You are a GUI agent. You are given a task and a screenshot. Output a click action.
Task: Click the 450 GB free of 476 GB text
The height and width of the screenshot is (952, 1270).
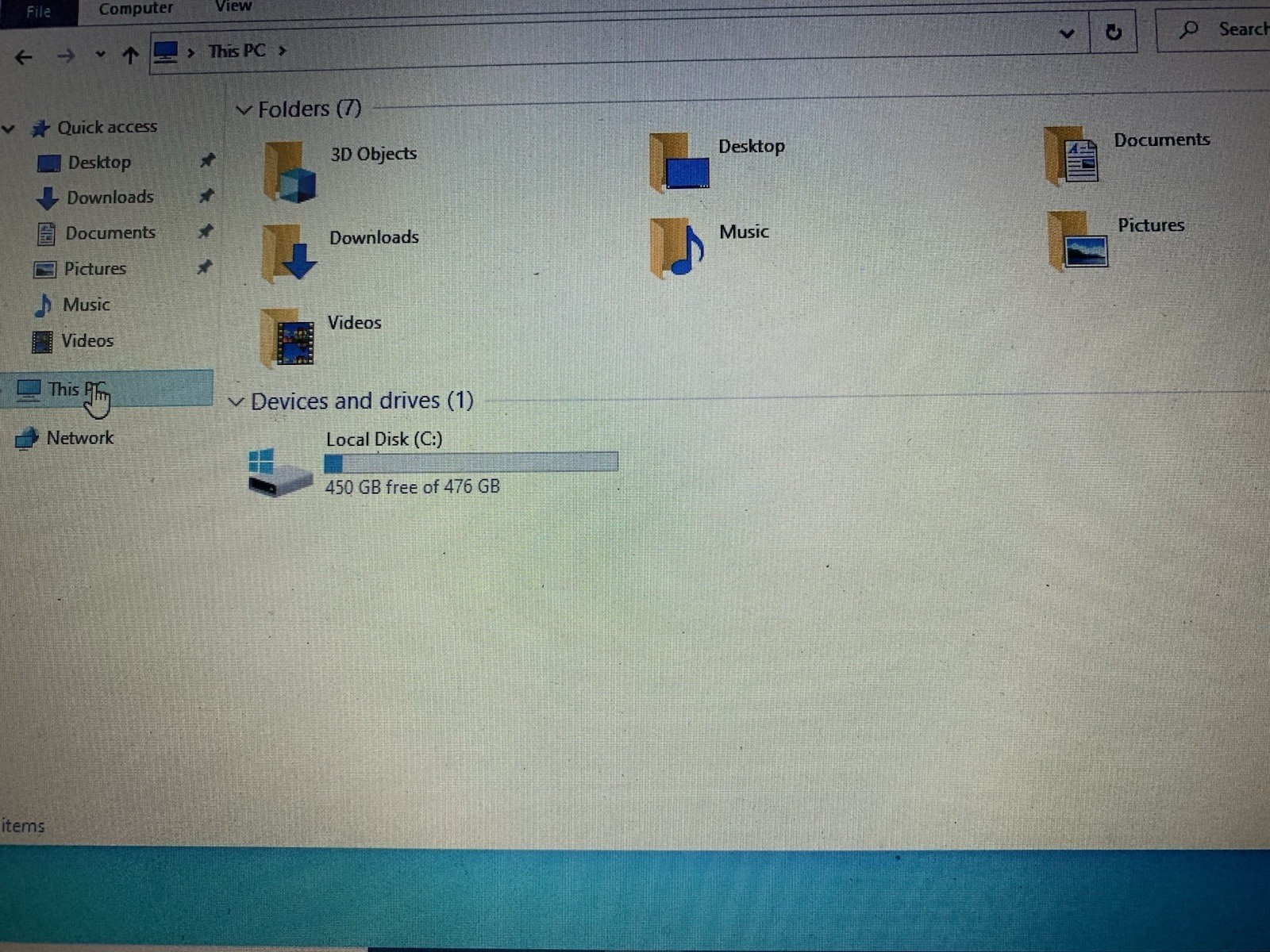[x=412, y=486]
